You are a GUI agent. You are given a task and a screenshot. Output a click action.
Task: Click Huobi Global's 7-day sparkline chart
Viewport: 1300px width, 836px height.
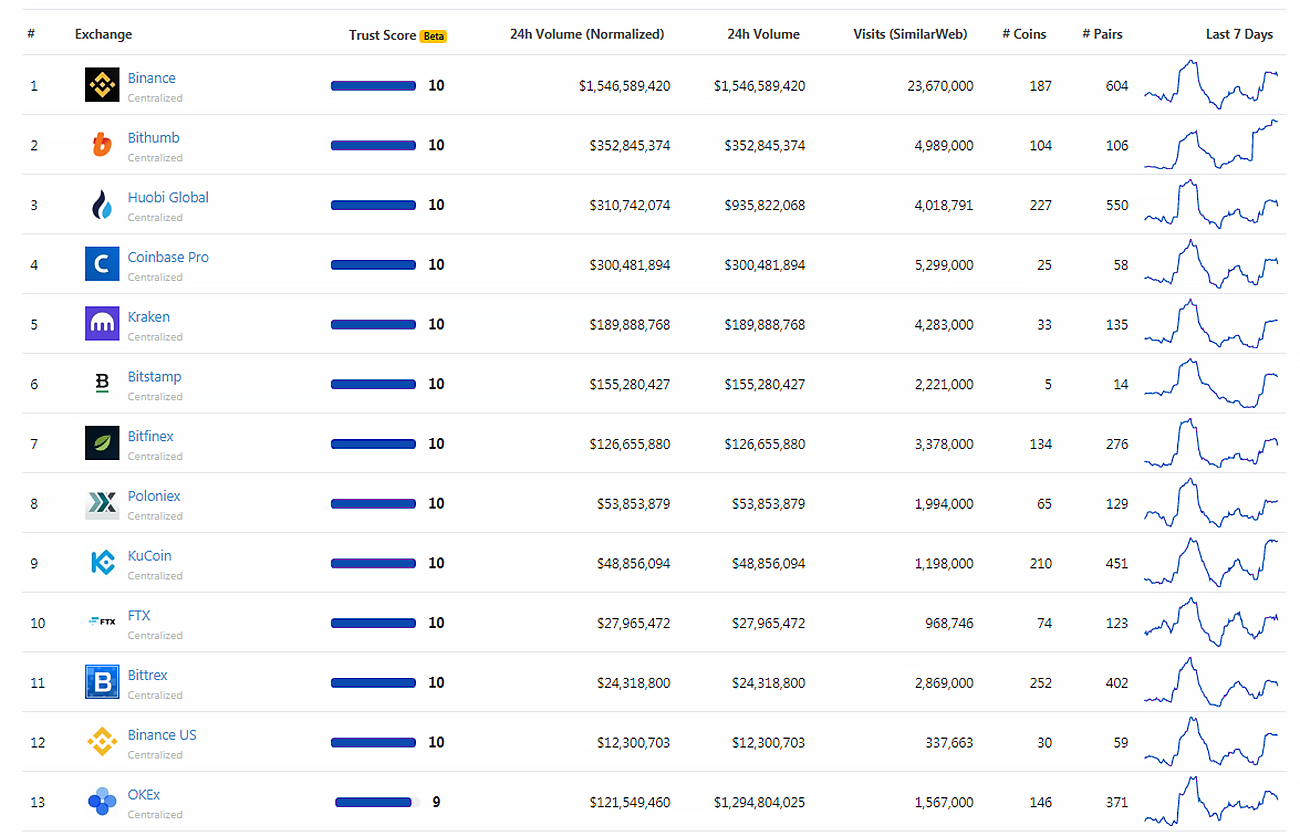tap(1211, 205)
